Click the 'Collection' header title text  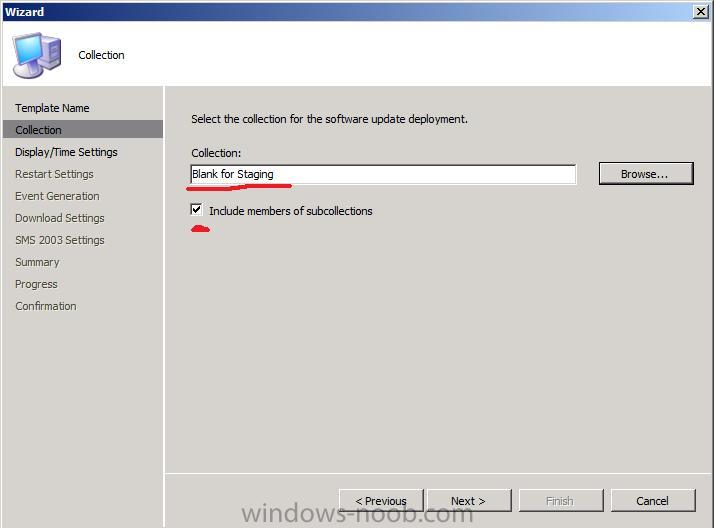[x=101, y=55]
